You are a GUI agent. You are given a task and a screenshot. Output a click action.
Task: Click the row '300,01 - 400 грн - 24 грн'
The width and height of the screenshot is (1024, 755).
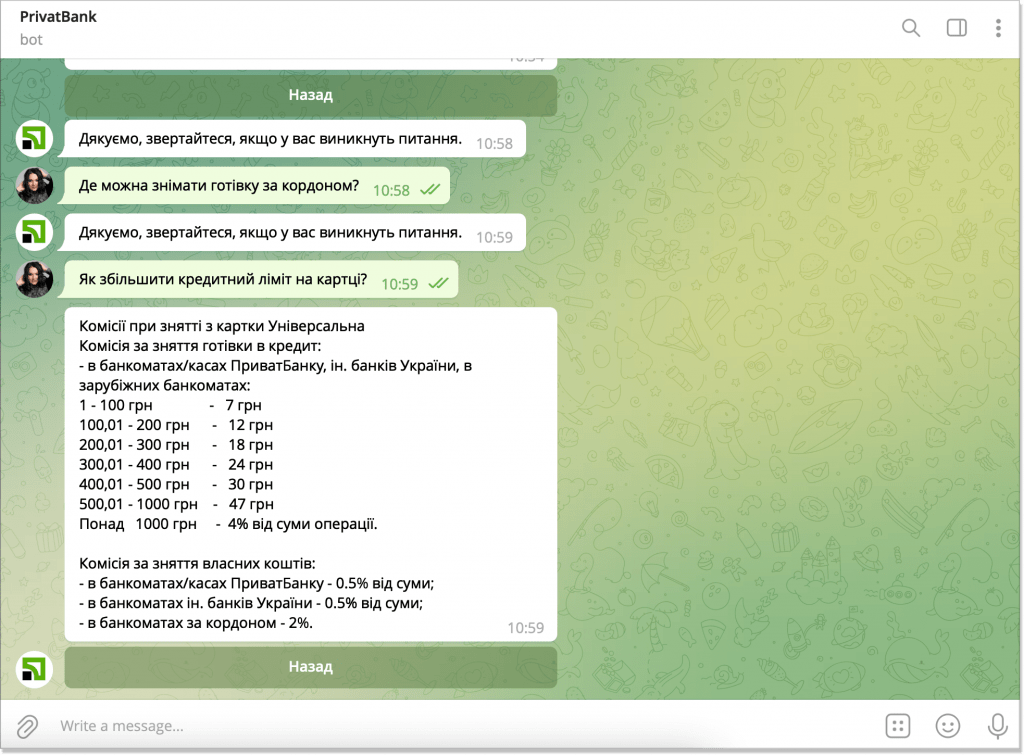[176, 465]
